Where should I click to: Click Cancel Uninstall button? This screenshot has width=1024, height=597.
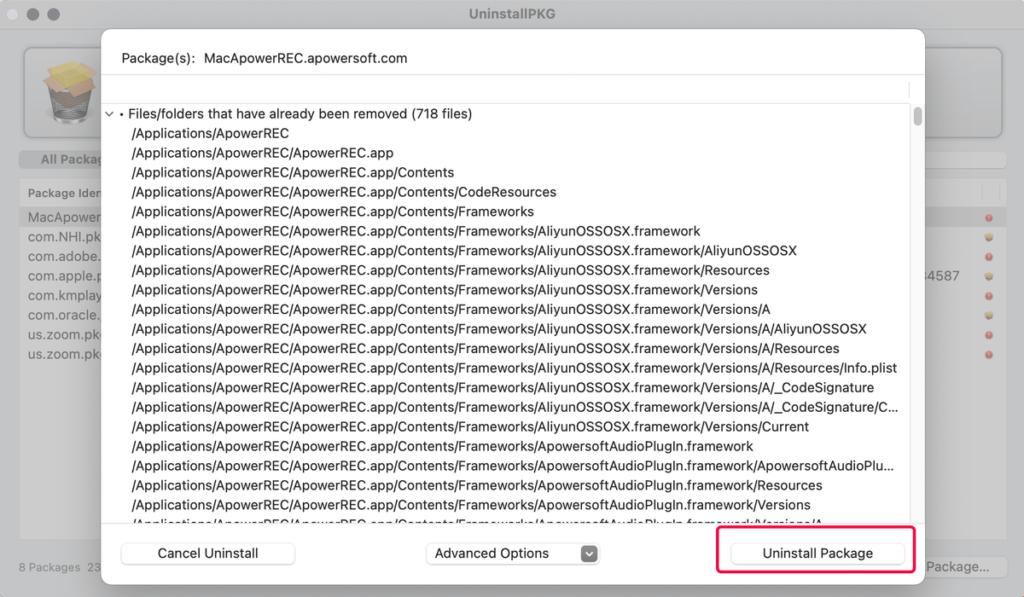click(x=208, y=553)
